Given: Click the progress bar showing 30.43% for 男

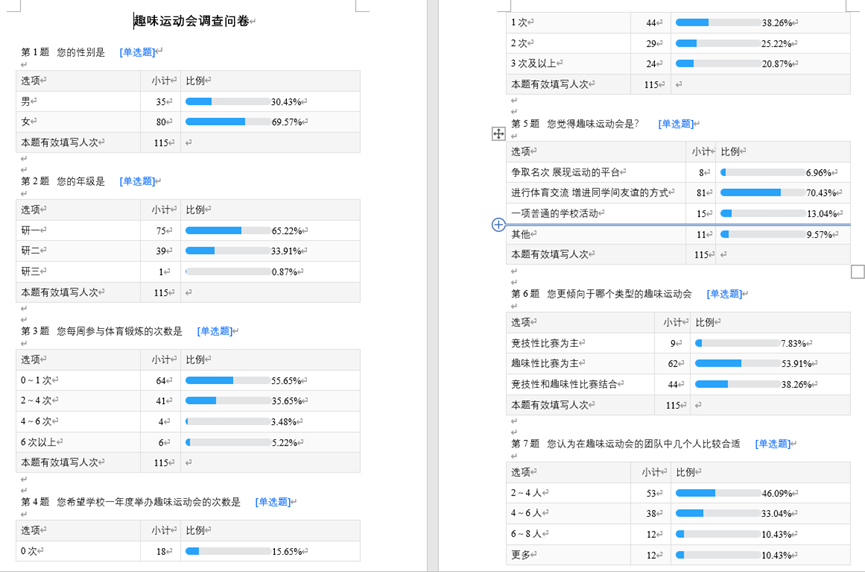Looking at the screenshot, I should 227,102.
